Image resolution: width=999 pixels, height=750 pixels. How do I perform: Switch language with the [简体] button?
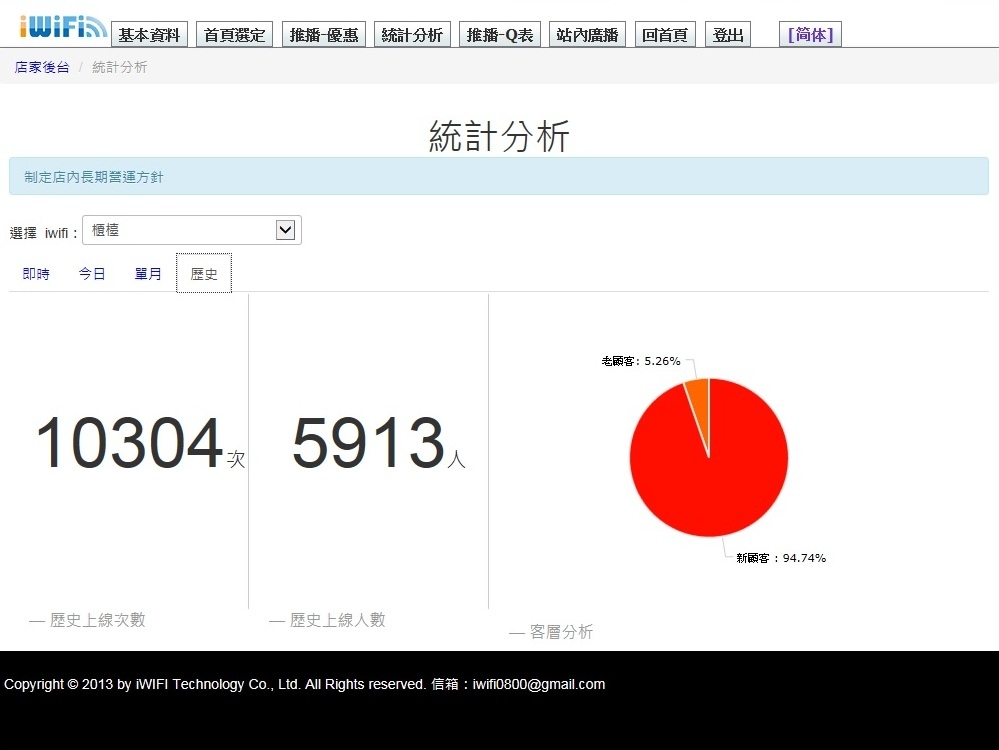click(x=810, y=34)
